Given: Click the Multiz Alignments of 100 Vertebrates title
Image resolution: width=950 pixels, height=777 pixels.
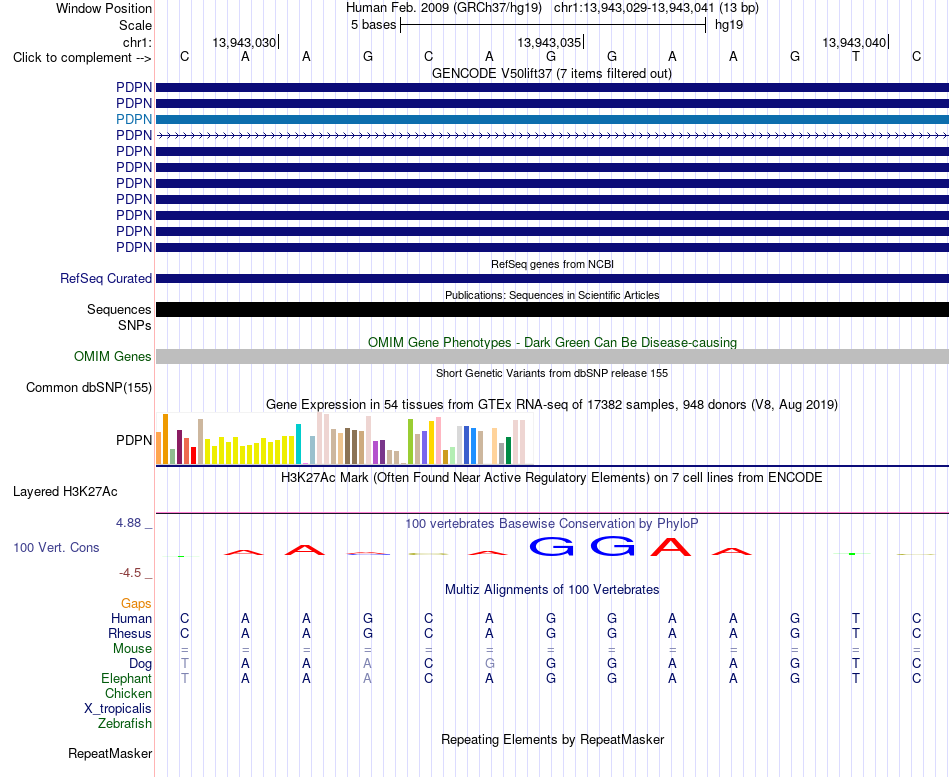Looking at the screenshot, I should click(x=552, y=590).
